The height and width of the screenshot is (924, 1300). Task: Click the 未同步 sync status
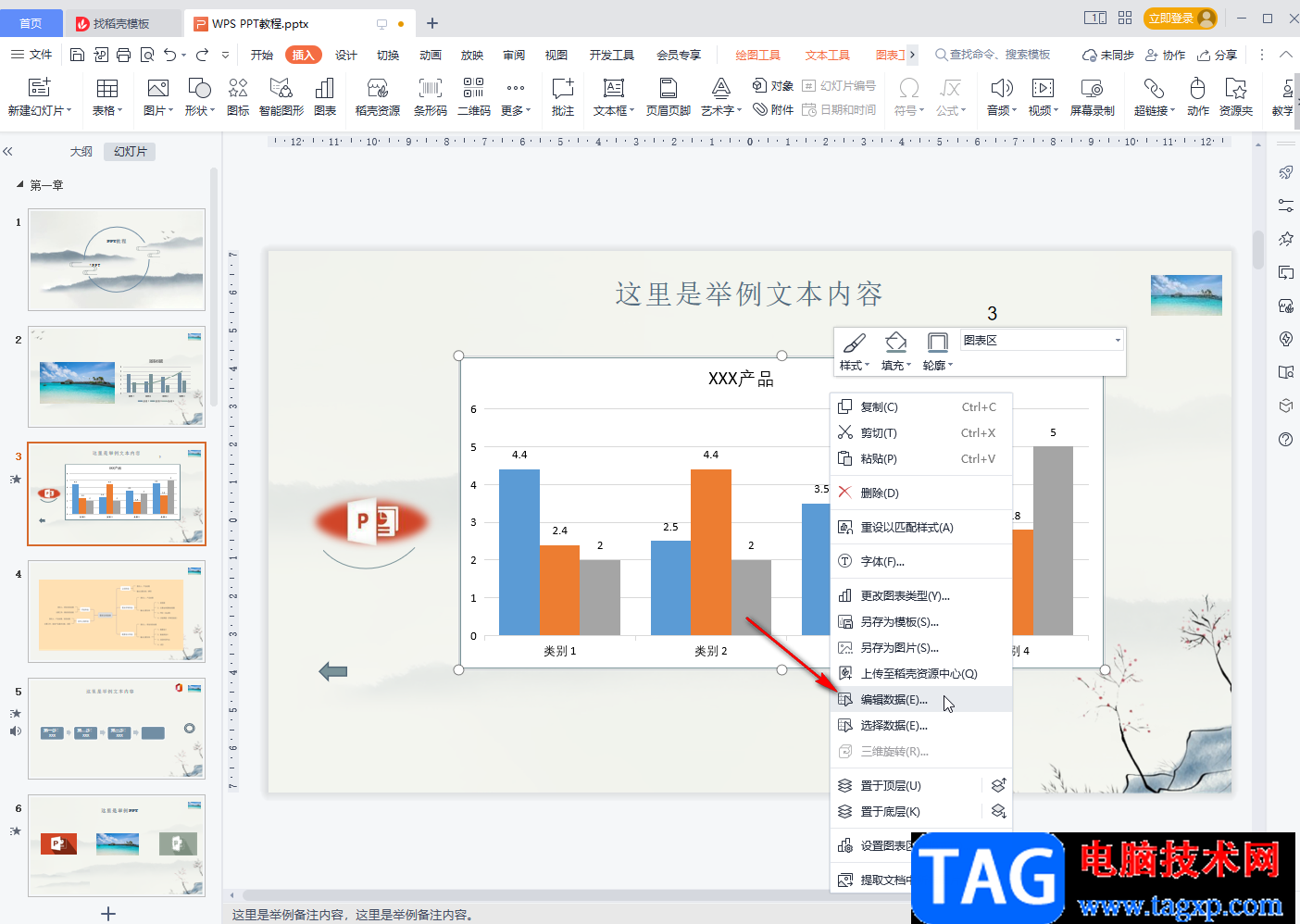(x=1107, y=55)
